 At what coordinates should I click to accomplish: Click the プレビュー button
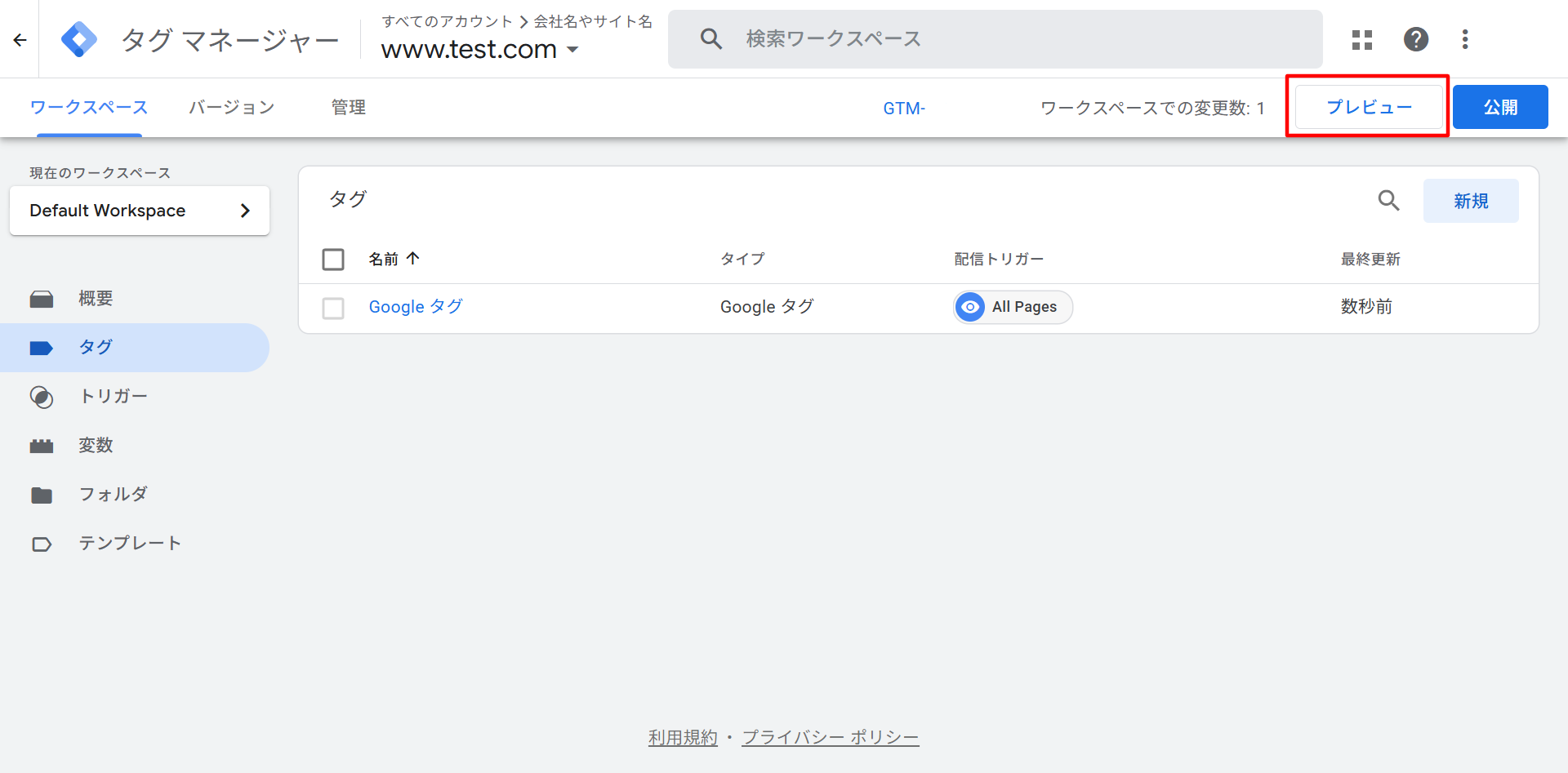coord(1369,107)
